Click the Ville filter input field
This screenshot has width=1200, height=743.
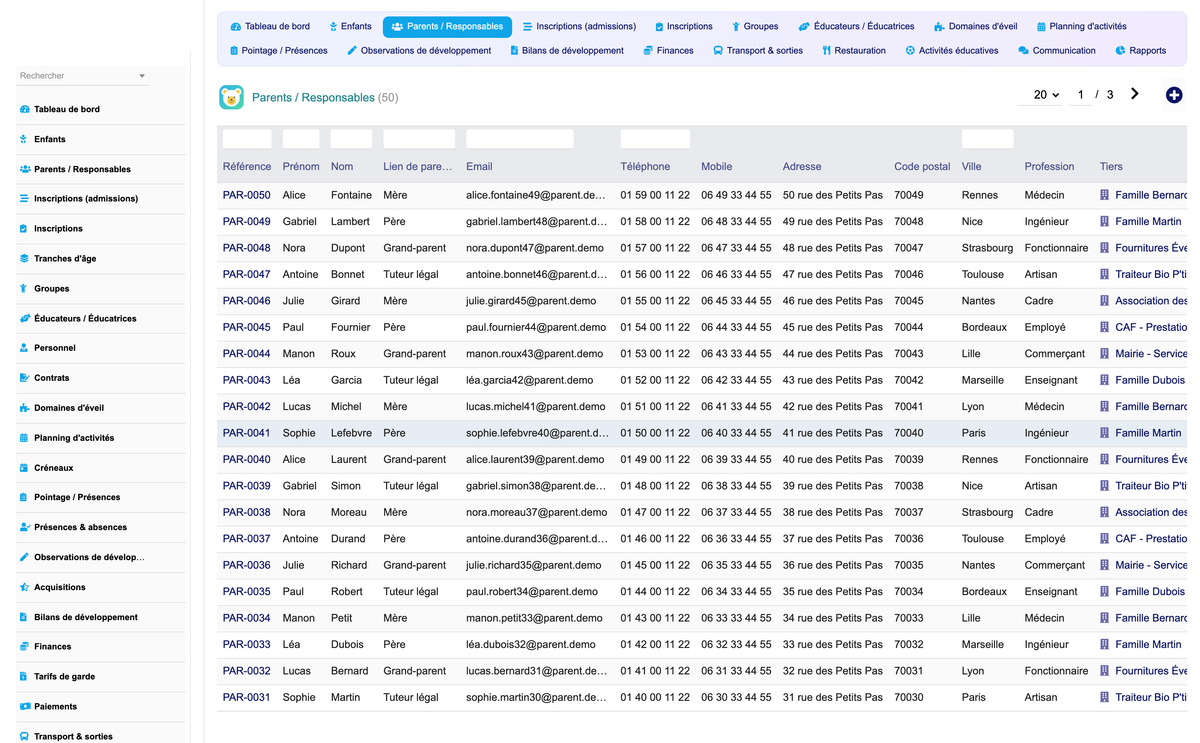[x=987, y=139]
